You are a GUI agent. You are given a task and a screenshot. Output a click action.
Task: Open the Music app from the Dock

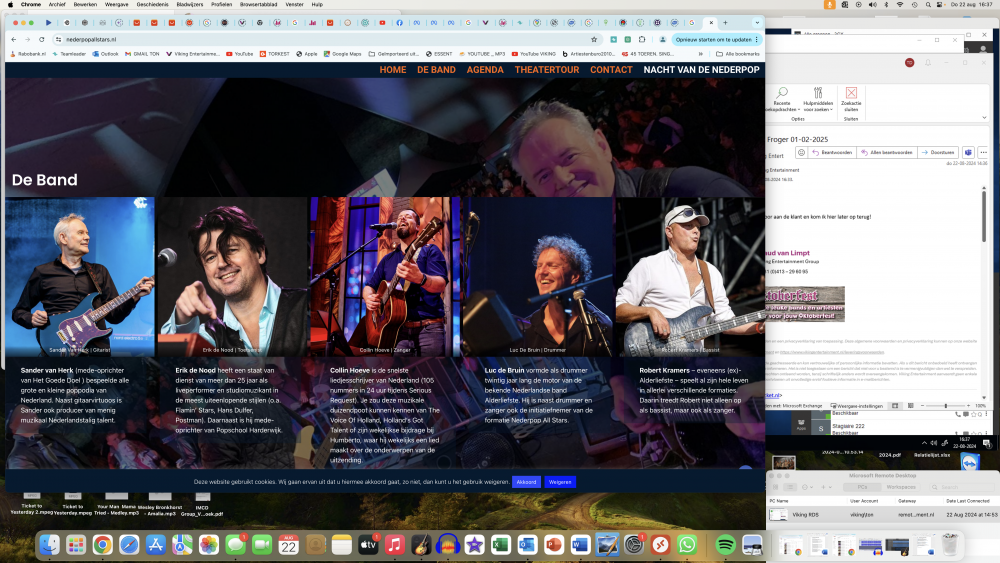click(395, 545)
